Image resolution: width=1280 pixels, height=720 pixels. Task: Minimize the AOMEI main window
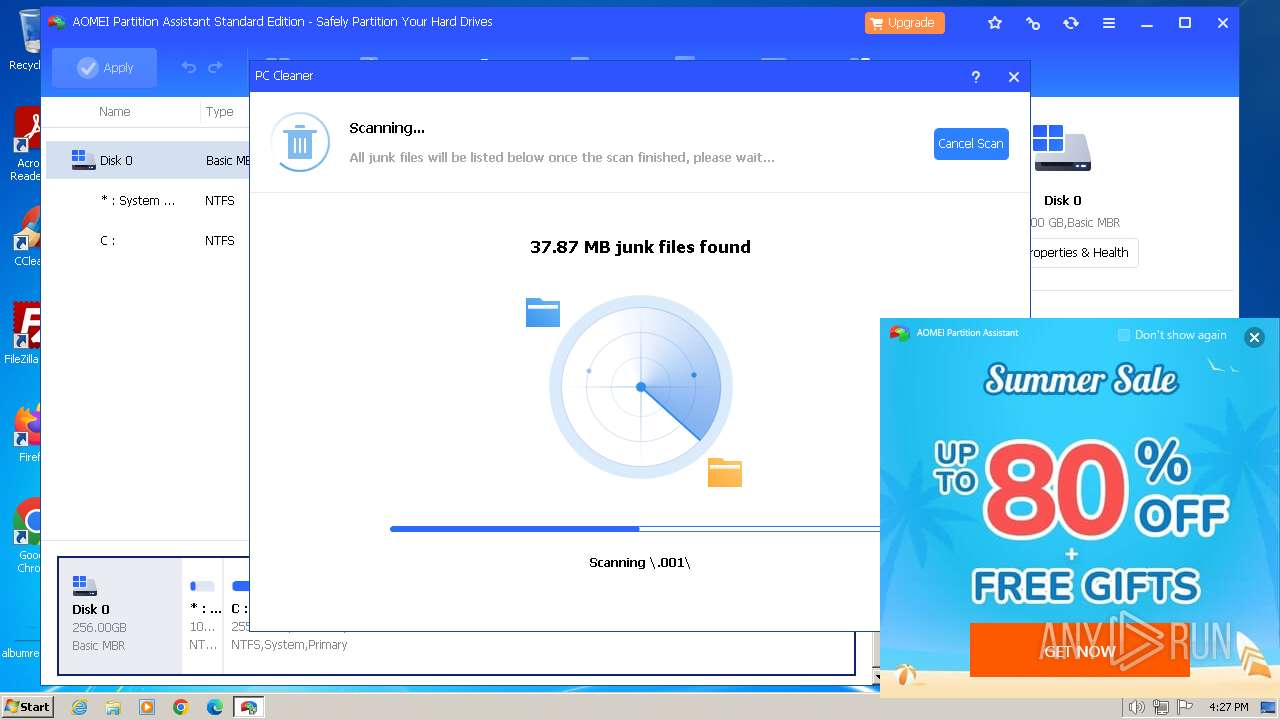click(1147, 23)
